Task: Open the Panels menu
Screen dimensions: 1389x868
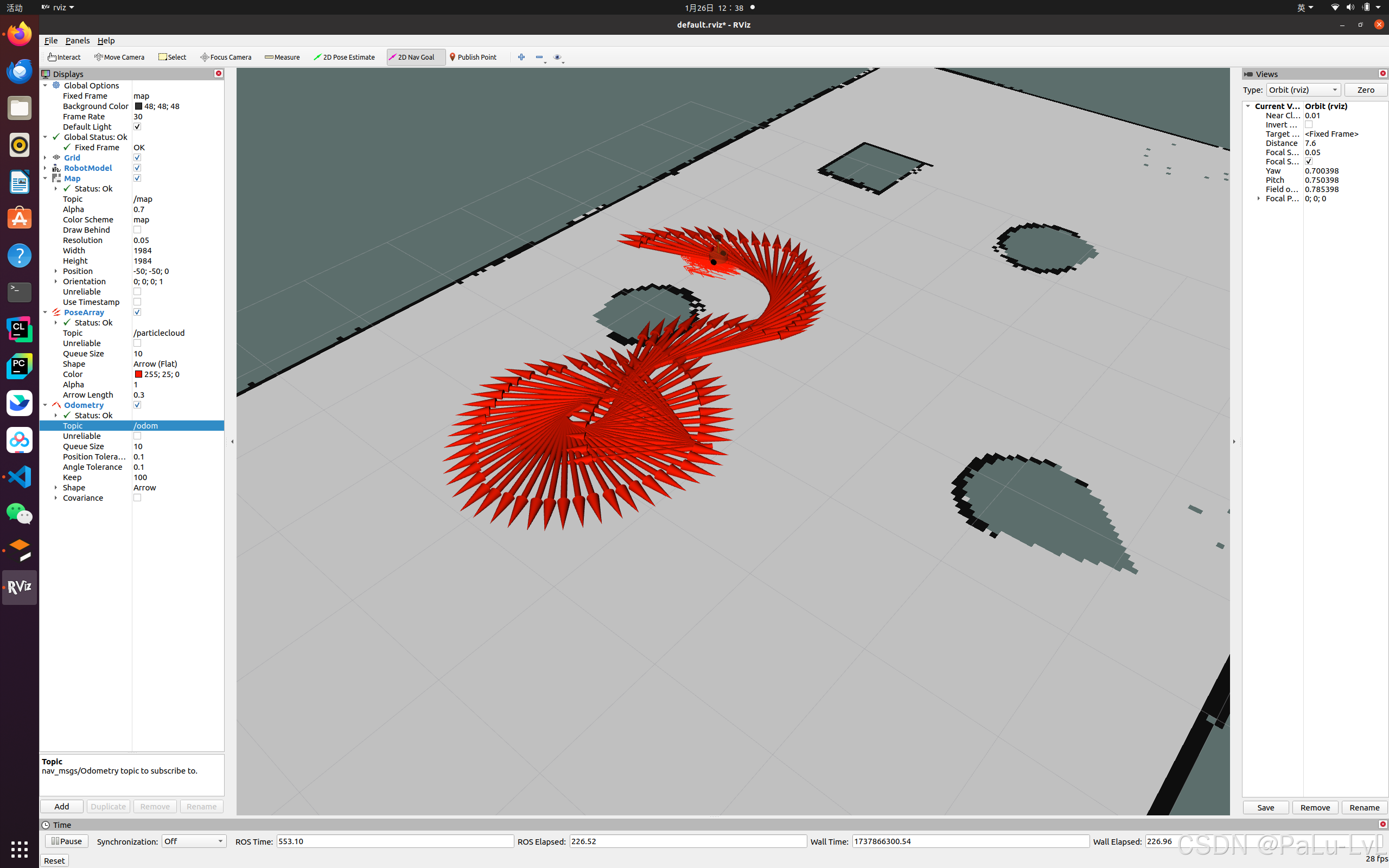Action: pyautogui.click(x=78, y=41)
